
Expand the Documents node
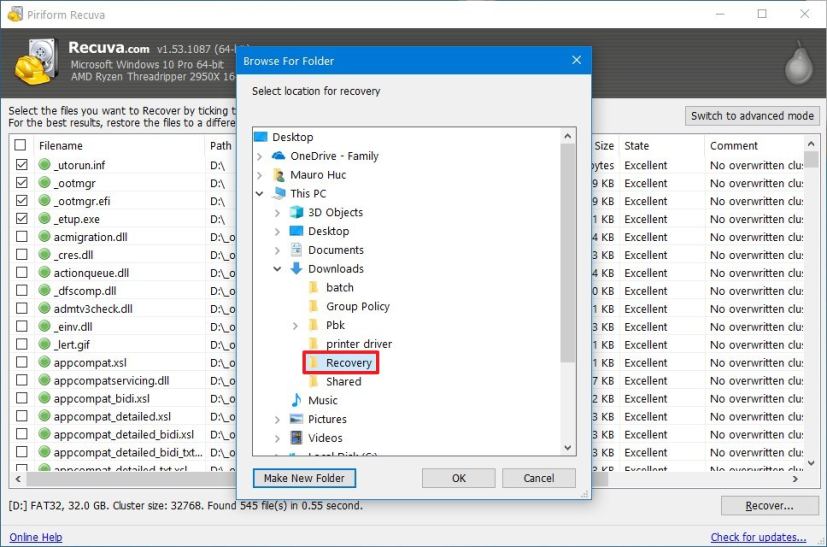pos(277,250)
